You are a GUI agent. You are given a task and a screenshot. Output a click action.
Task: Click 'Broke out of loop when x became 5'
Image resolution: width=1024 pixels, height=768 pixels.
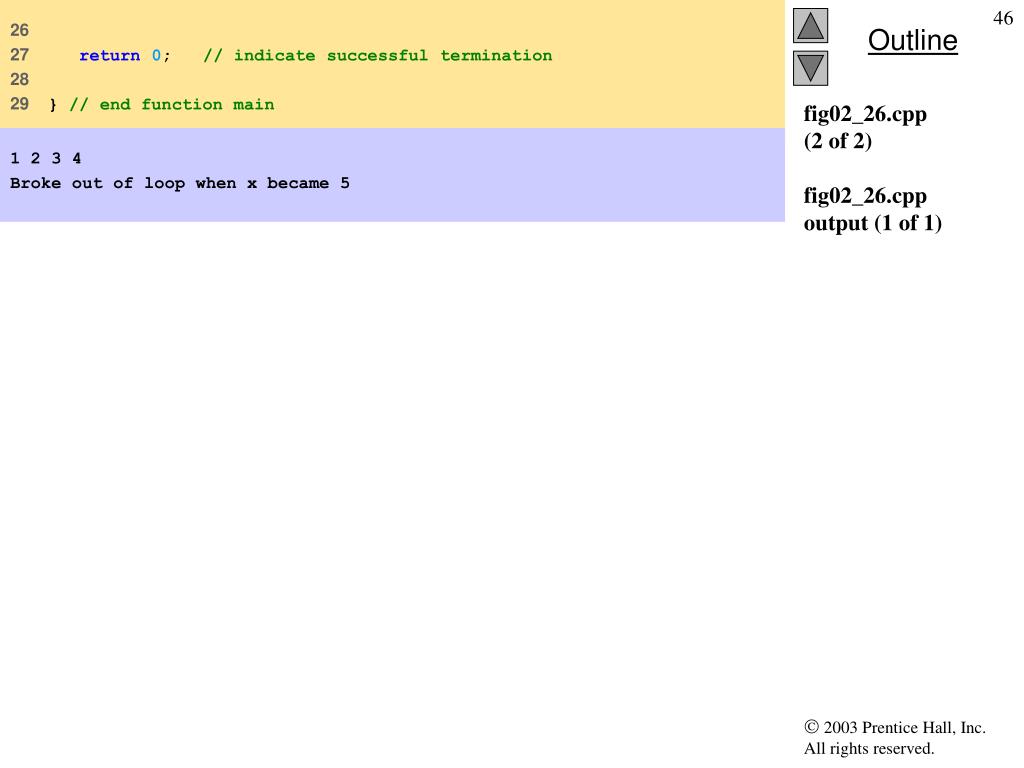(x=180, y=184)
